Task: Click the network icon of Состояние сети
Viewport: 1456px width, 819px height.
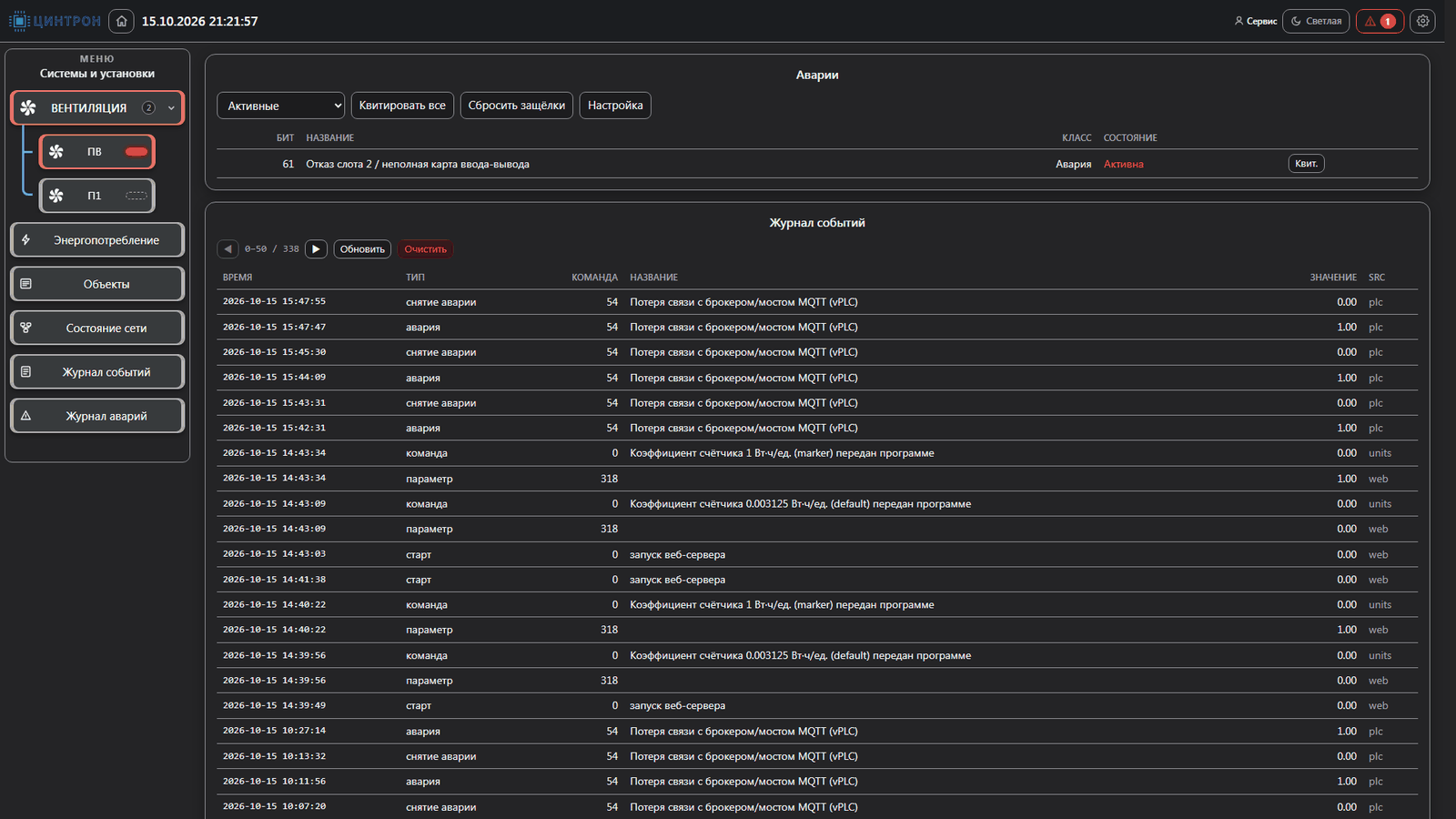Action: point(25,328)
